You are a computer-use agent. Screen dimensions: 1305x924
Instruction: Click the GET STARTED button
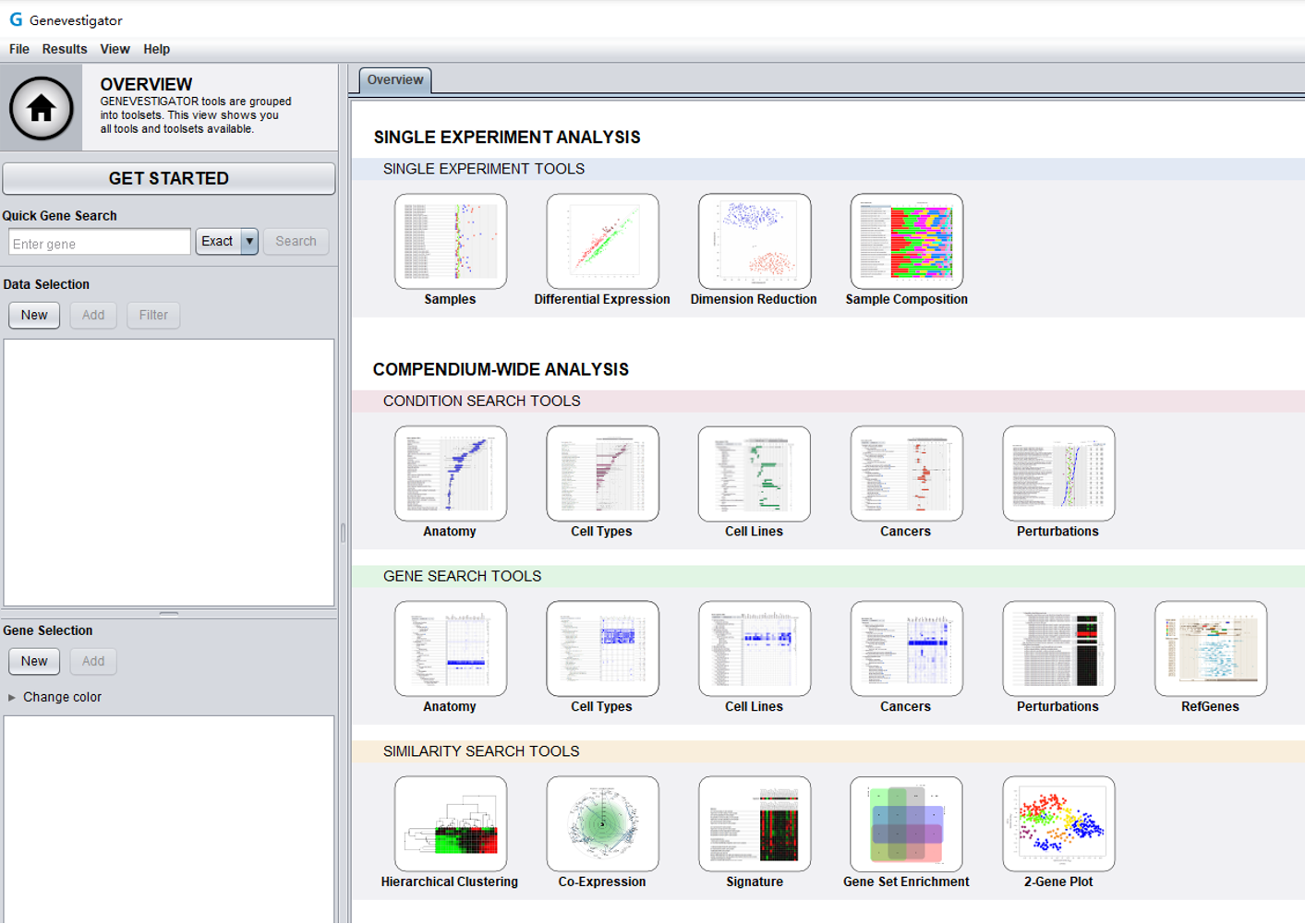[169, 178]
